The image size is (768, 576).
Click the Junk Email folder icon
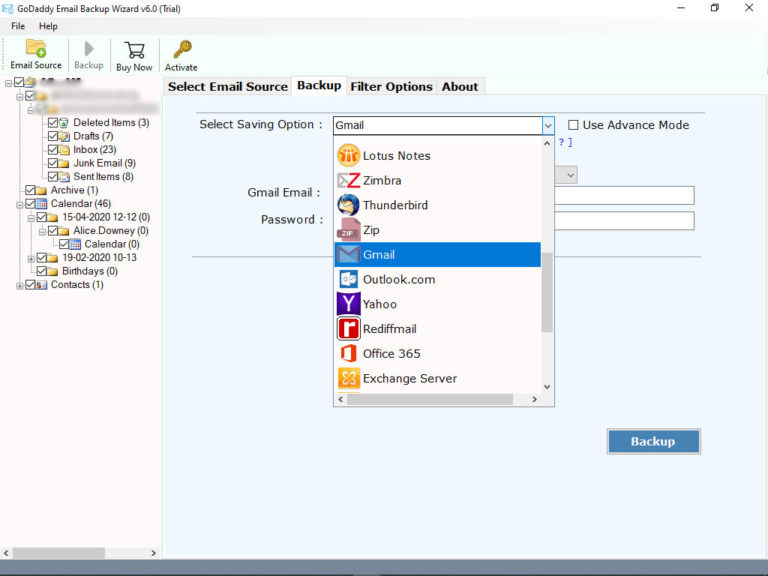64,163
